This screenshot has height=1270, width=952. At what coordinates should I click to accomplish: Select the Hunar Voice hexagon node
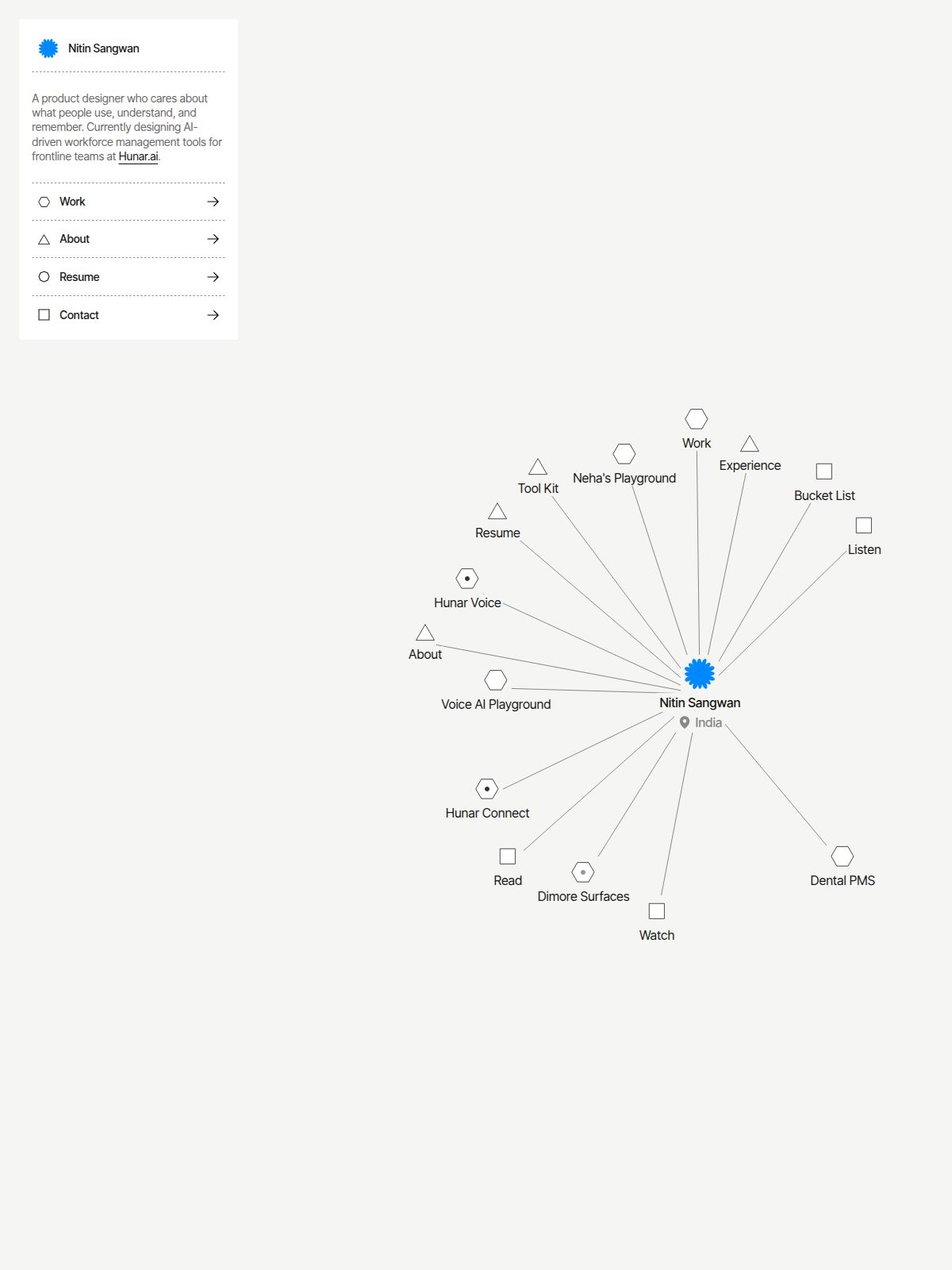click(467, 579)
